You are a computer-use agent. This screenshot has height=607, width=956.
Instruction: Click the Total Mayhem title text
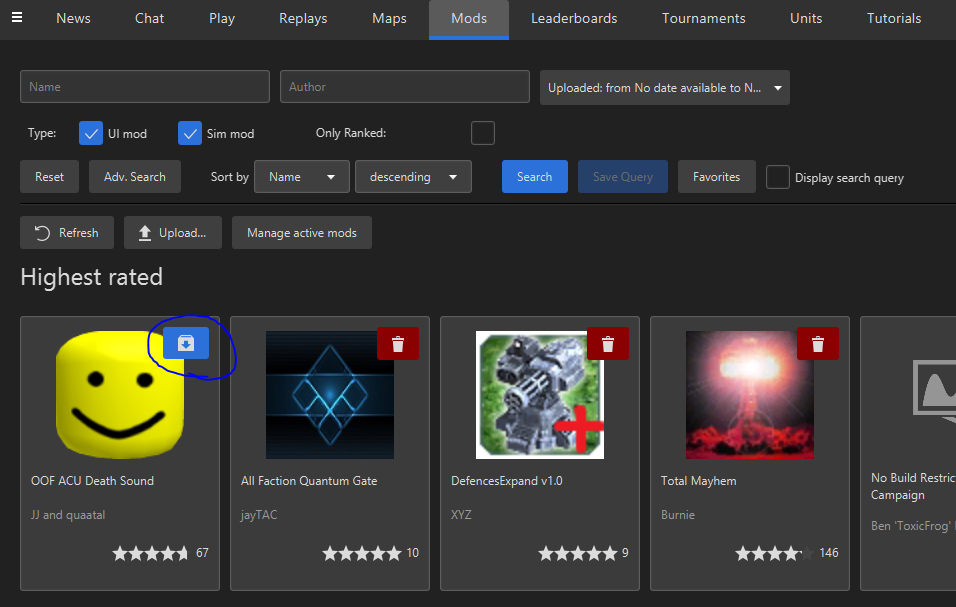click(699, 481)
